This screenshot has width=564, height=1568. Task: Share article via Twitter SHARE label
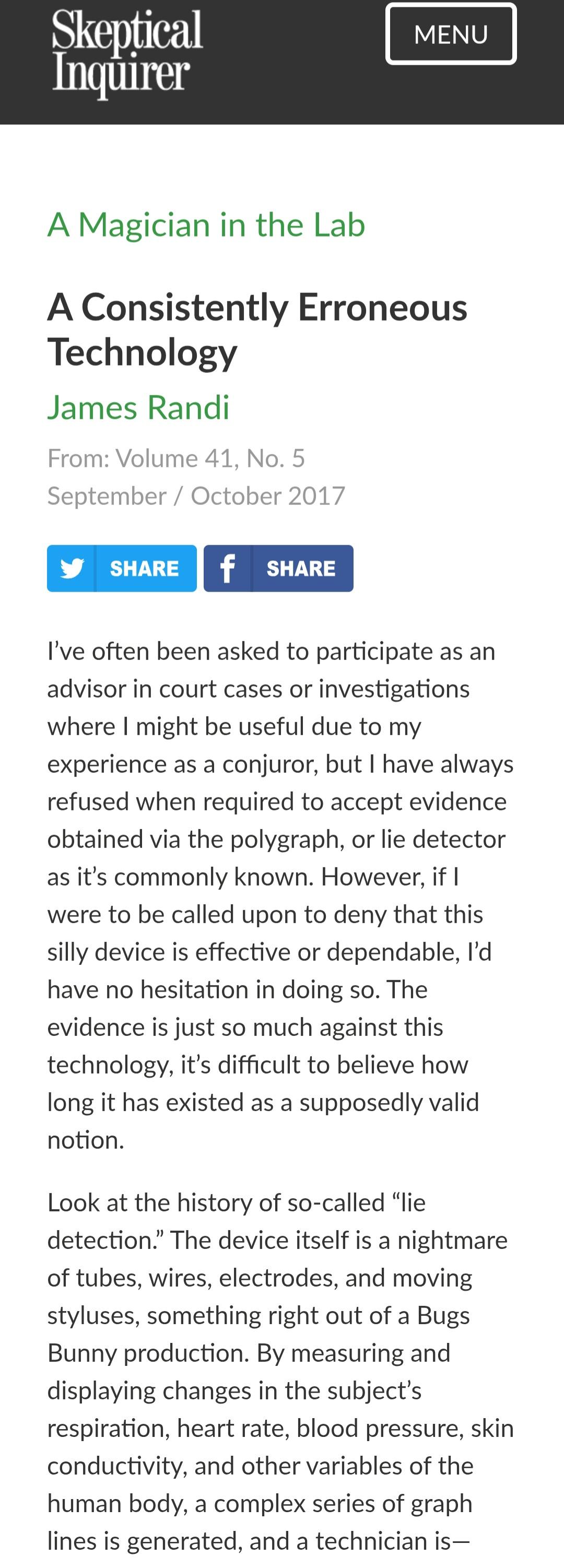point(144,569)
